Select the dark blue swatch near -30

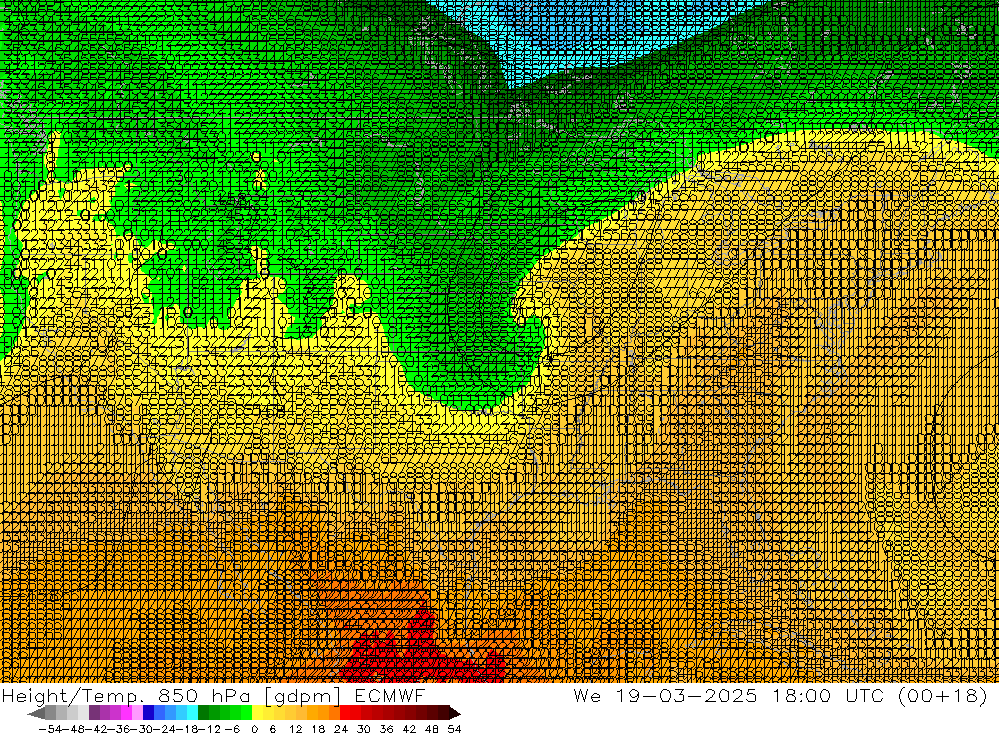149,713
